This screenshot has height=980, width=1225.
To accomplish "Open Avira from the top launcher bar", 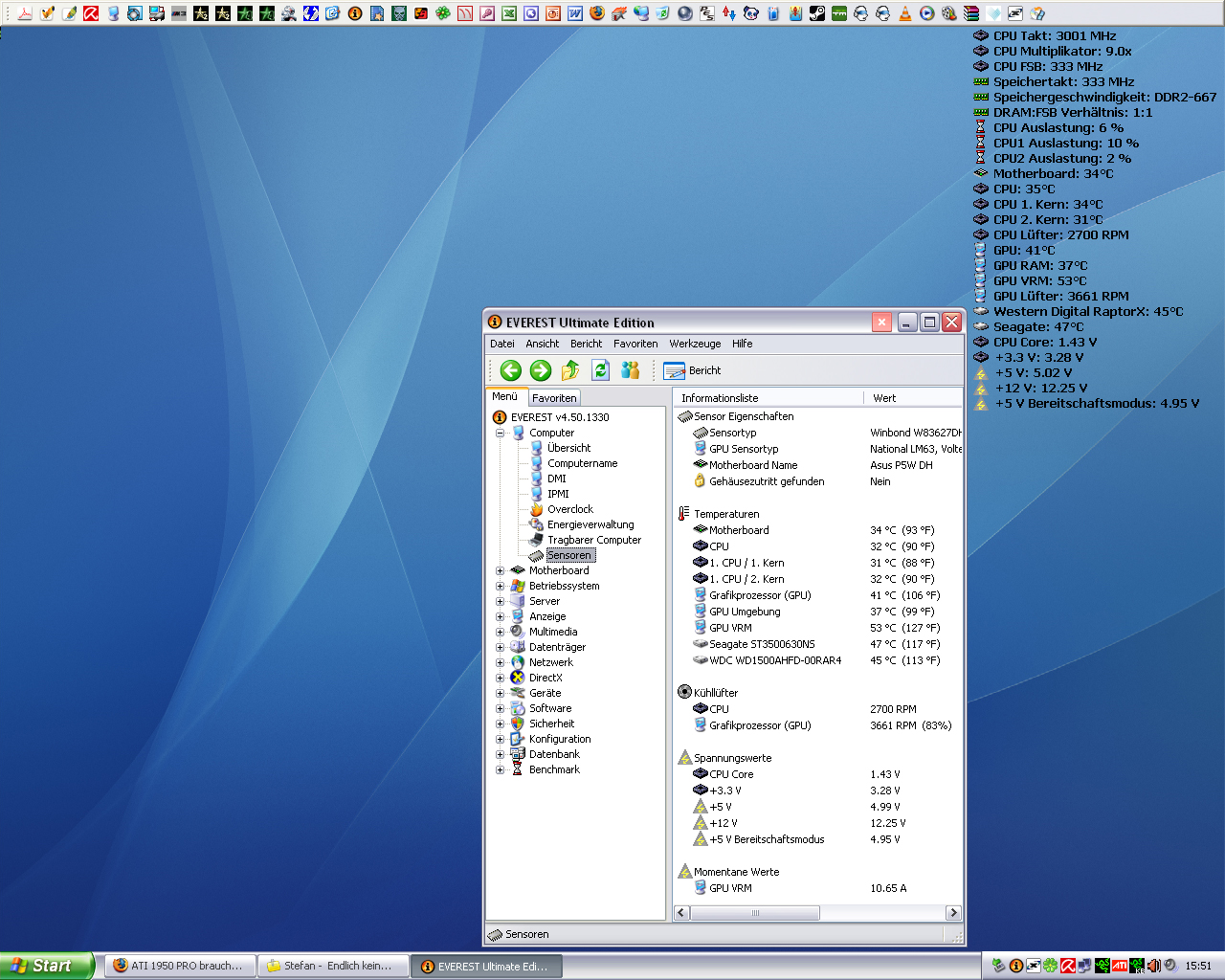I will click(91, 13).
